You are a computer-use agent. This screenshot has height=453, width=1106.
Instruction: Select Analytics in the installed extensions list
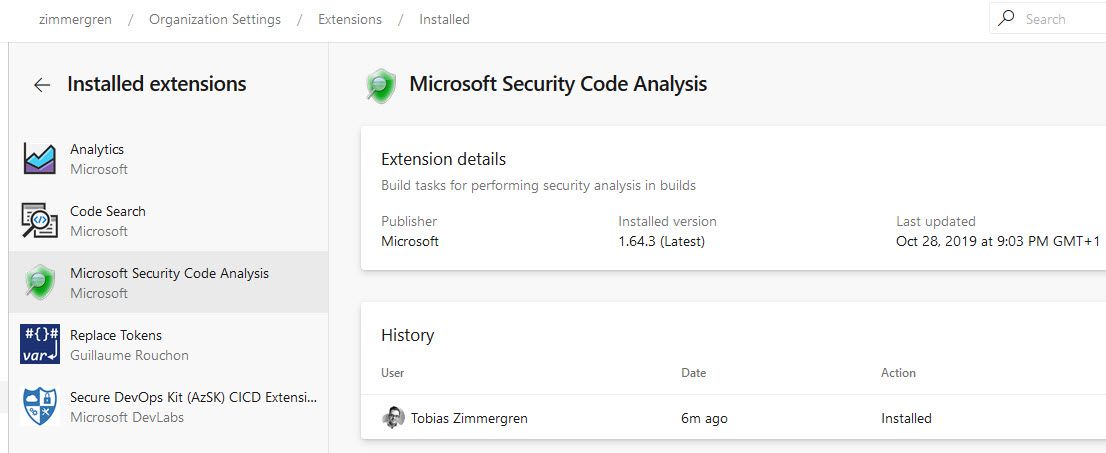click(97, 150)
